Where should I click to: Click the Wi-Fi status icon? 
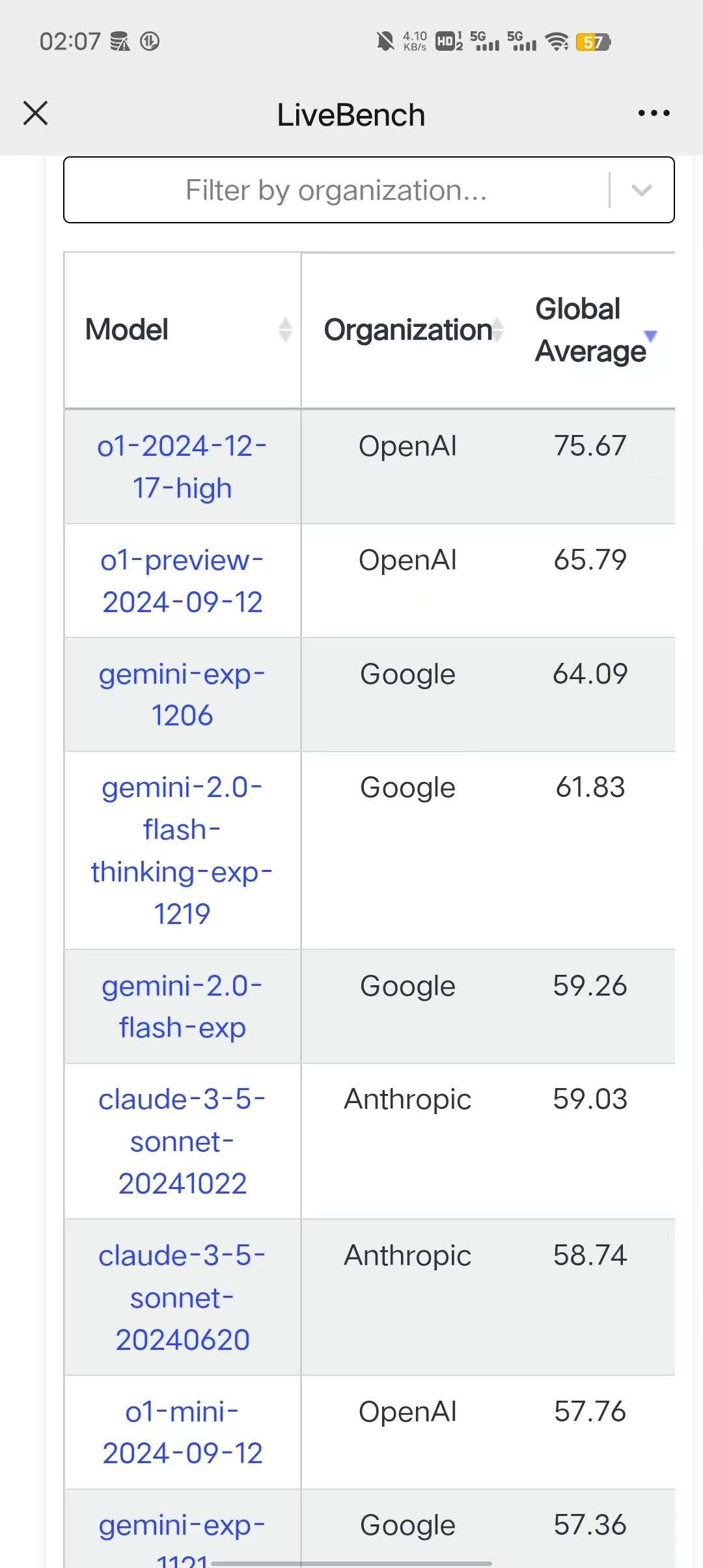557,42
